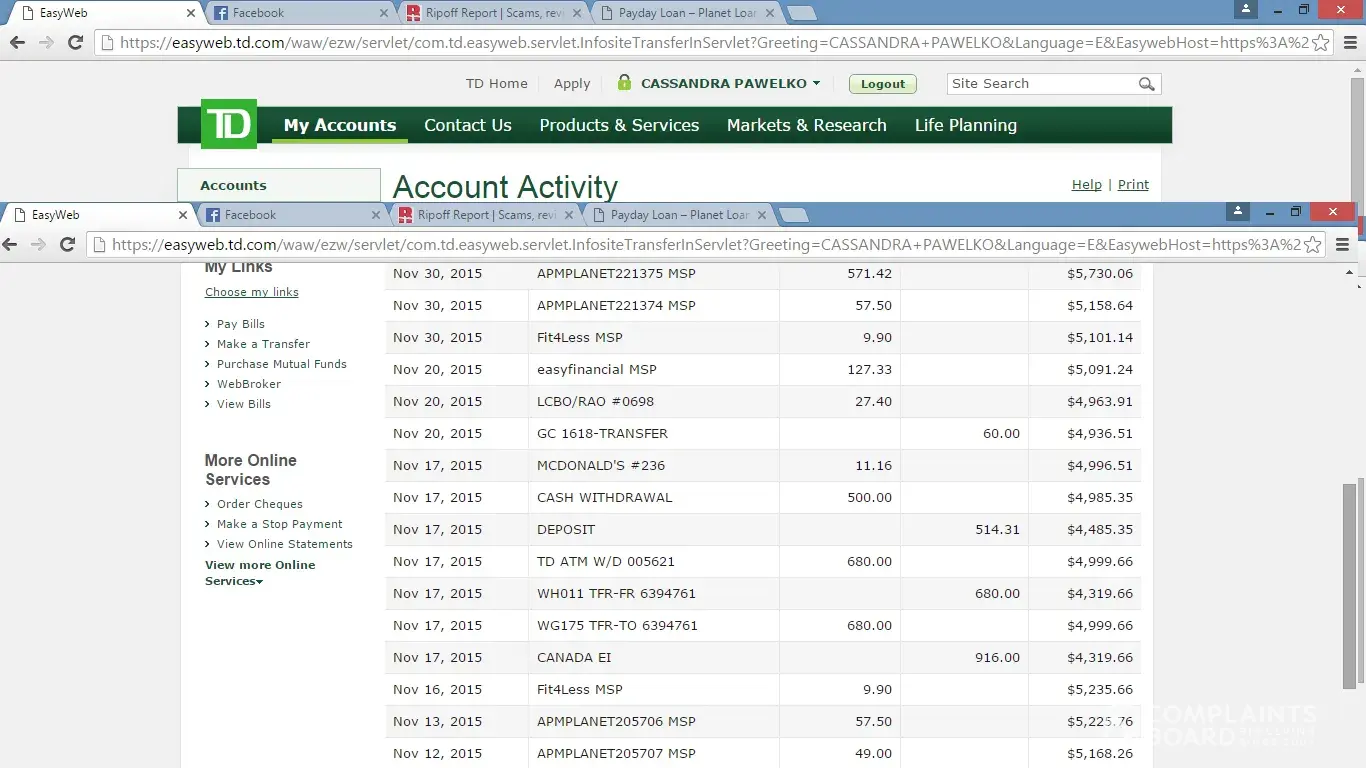1366x768 pixels.
Task: Open Chrome menu in the front window
Action: pos(1342,244)
